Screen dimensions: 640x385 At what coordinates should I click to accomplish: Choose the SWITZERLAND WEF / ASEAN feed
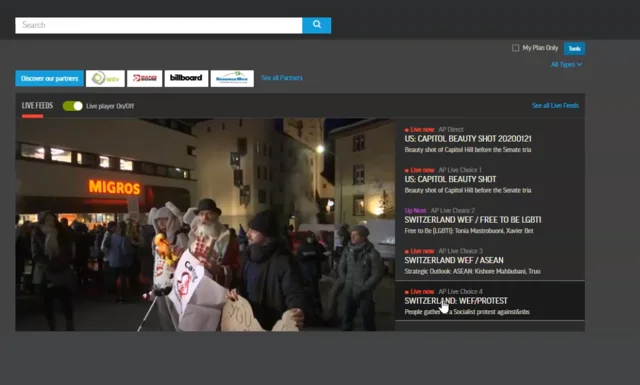point(490,261)
